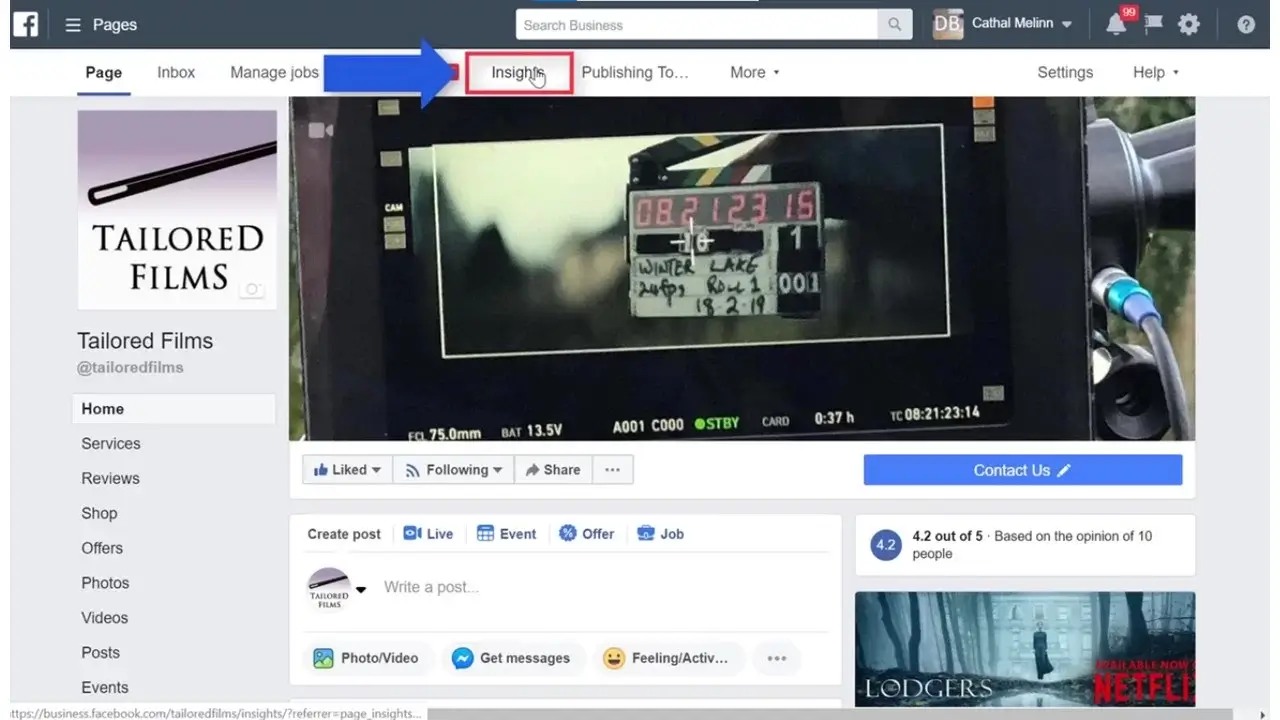
Task: Open Services in the sidebar
Action: 111,444
